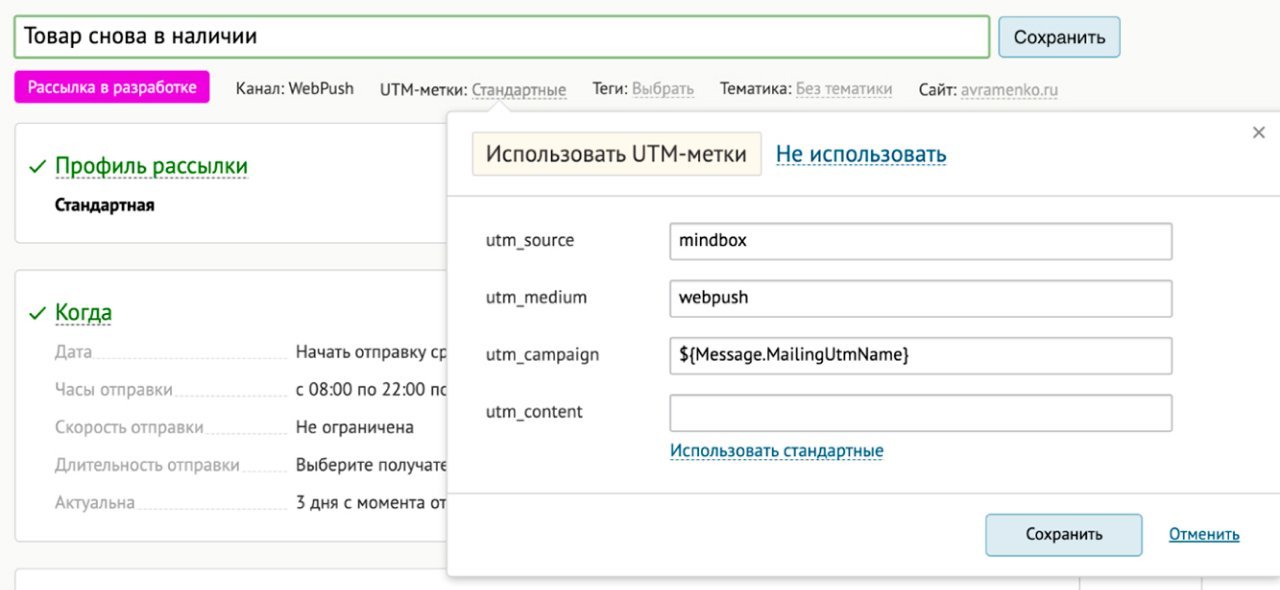The height and width of the screenshot is (590, 1280).
Task: Click the green checkmark beside Профиль рассылки
Action: coord(38,167)
